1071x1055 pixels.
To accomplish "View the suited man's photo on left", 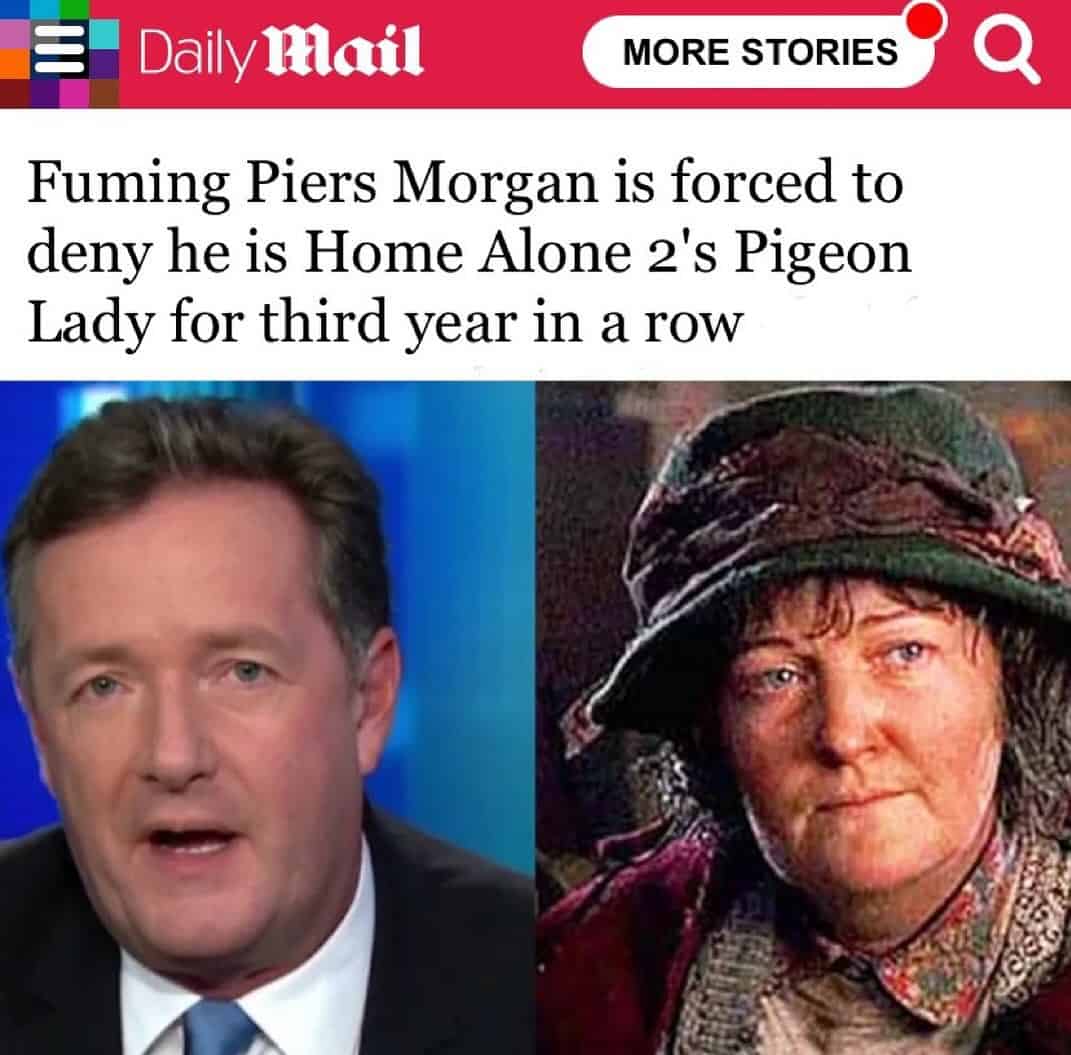I will [267, 718].
